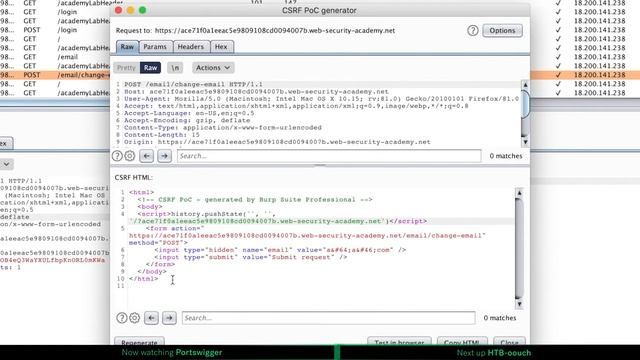Focus the request search field
Screen dimensions: 640x360
pos(329,156)
